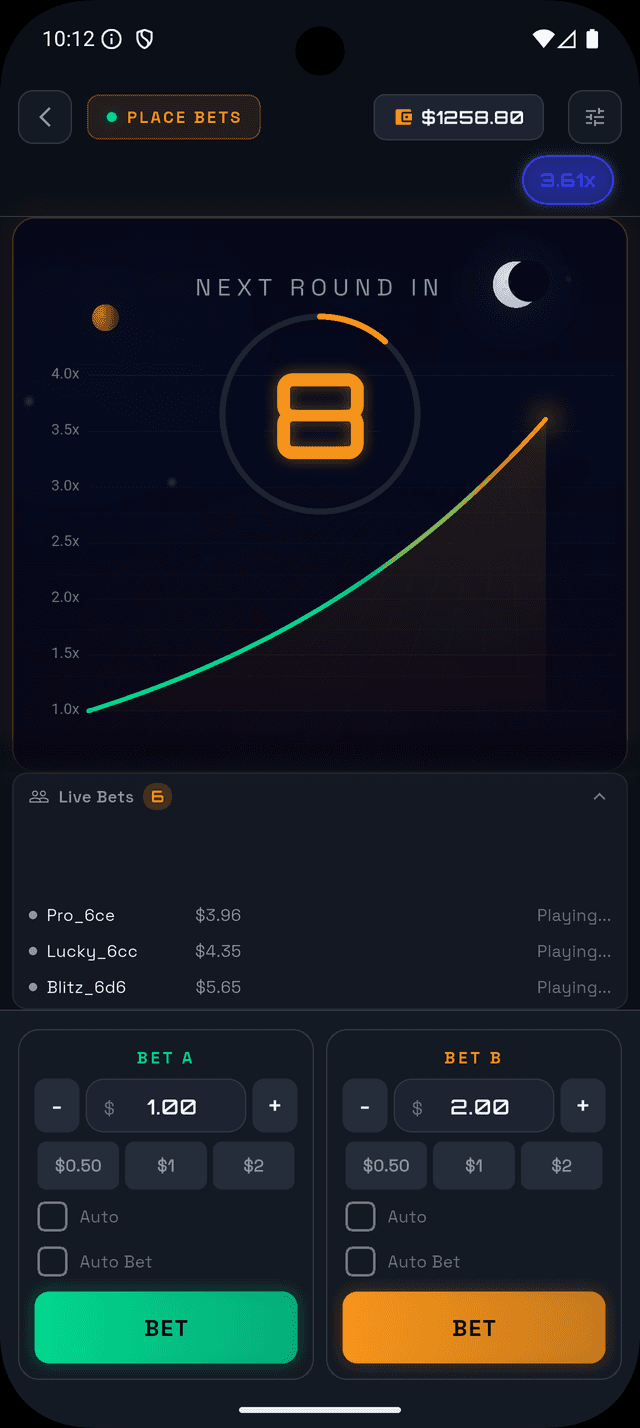Tap the shield icon in status bar
The width and height of the screenshot is (640, 1428).
tap(144, 39)
